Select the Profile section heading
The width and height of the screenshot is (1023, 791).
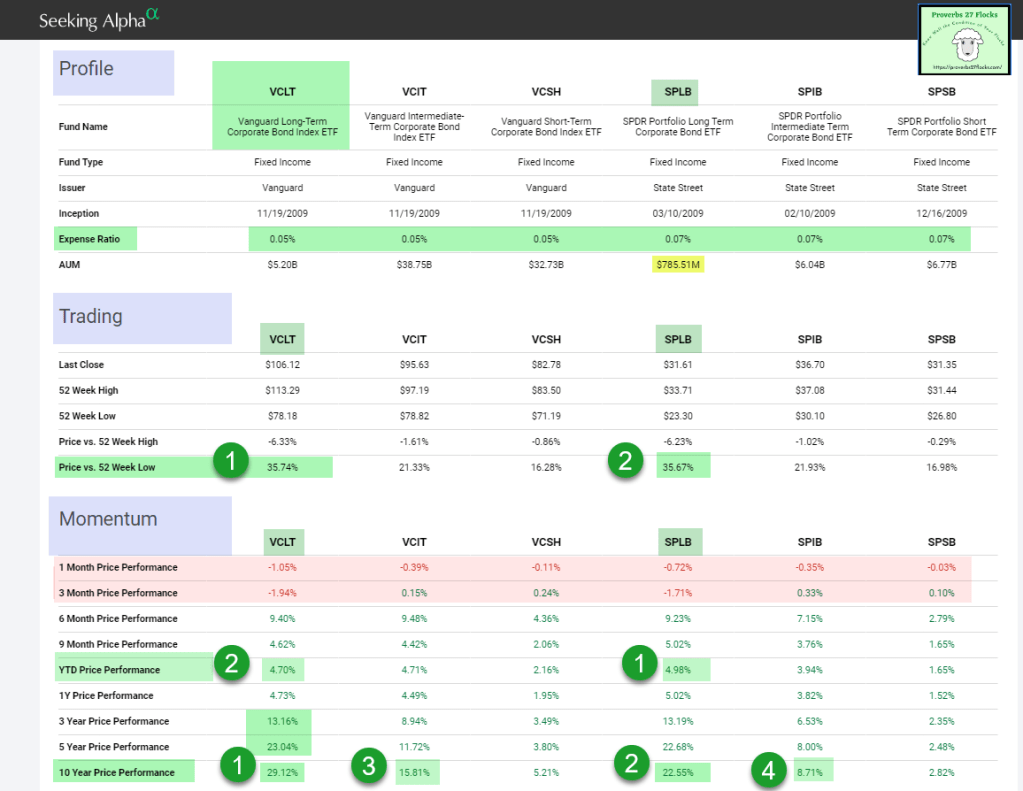click(87, 69)
